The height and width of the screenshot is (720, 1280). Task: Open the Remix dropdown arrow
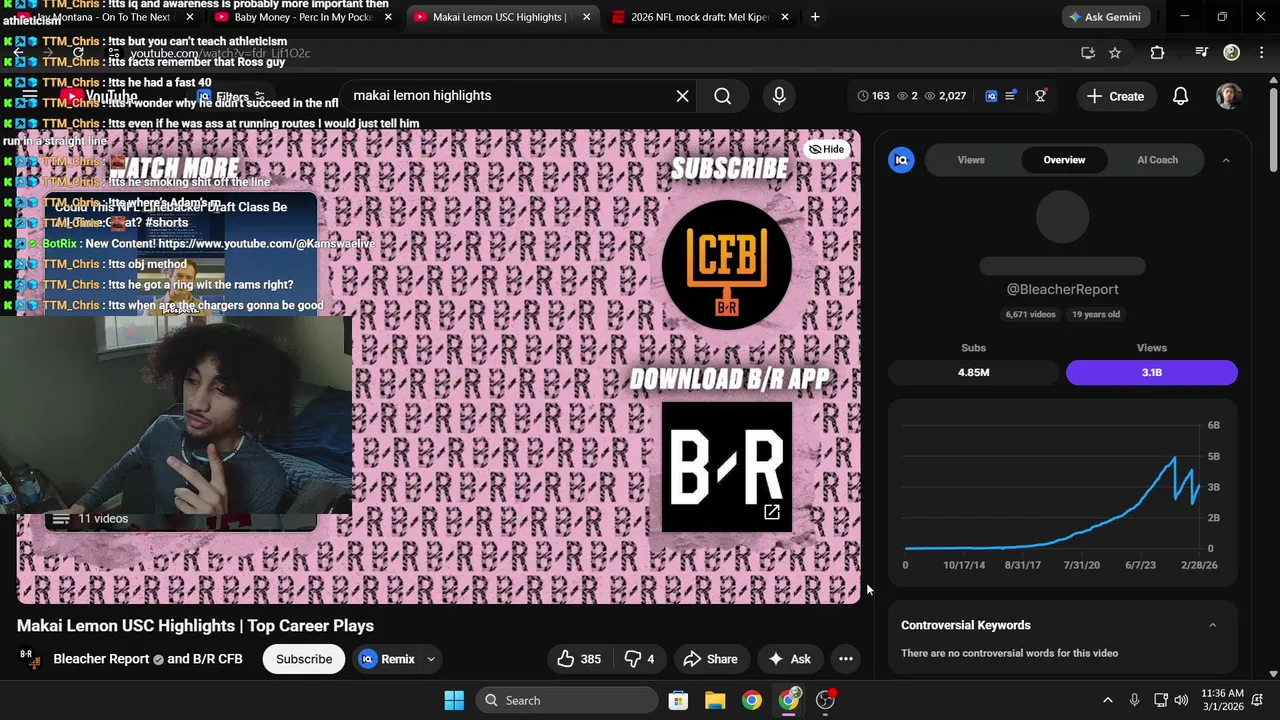pyautogui.click(x=431, y=659)
